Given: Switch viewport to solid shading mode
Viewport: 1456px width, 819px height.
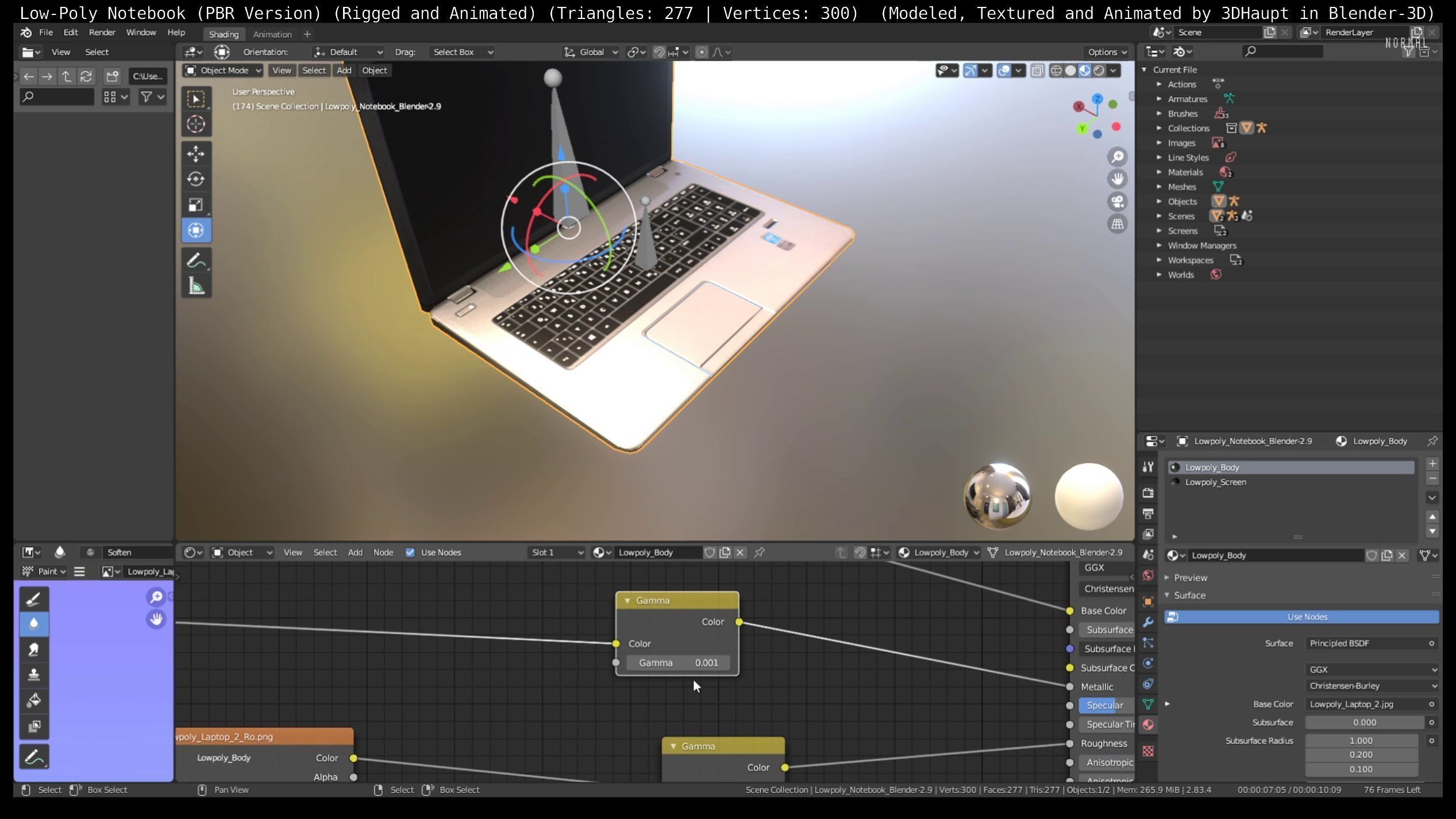Looking at the screenshot, I should tap(1070, 71).
